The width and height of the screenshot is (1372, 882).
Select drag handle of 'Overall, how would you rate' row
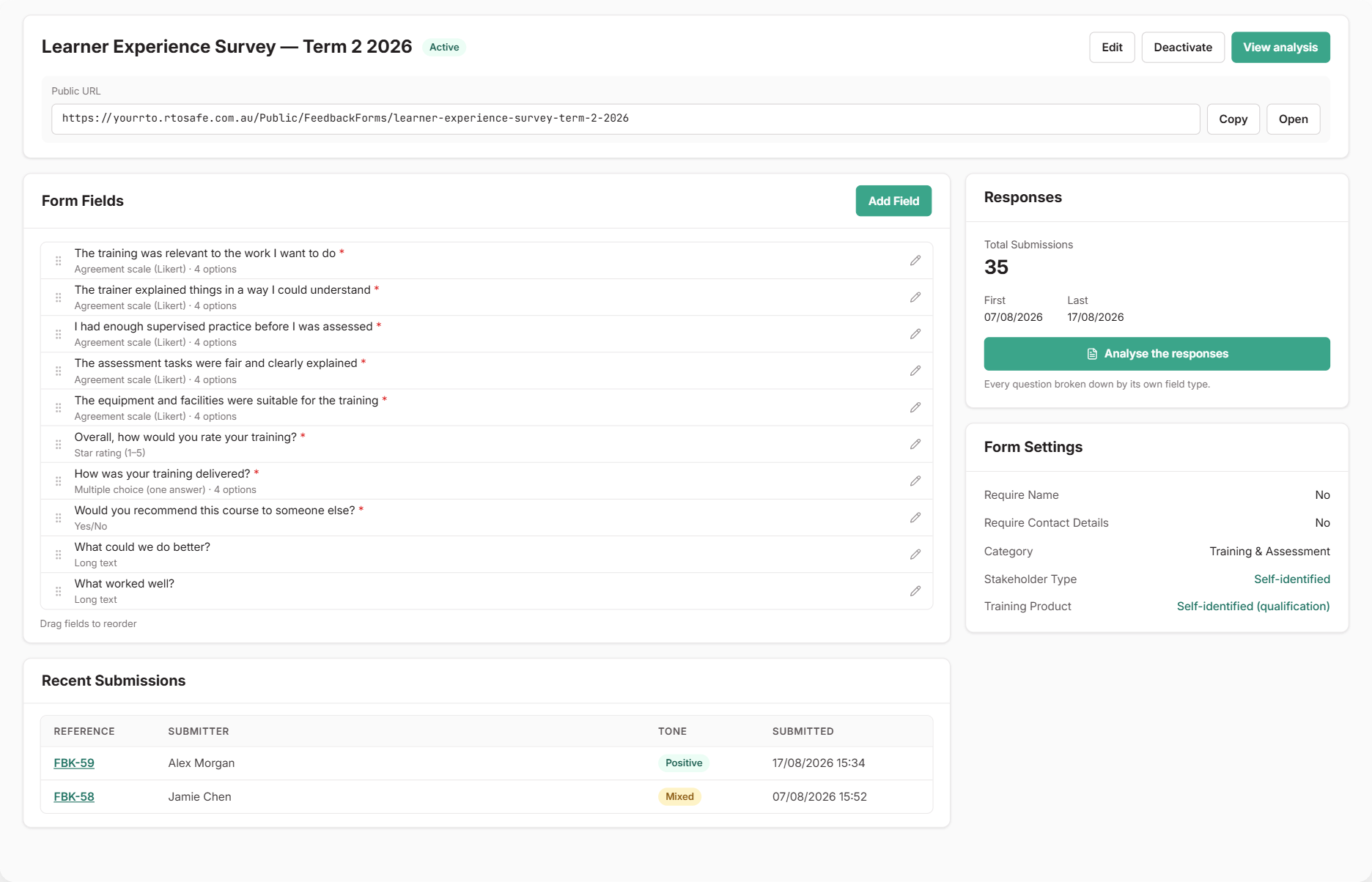[59, 444]
